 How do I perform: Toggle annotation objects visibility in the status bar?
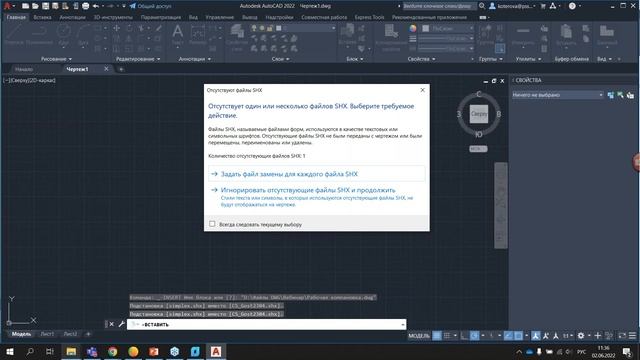536,336
